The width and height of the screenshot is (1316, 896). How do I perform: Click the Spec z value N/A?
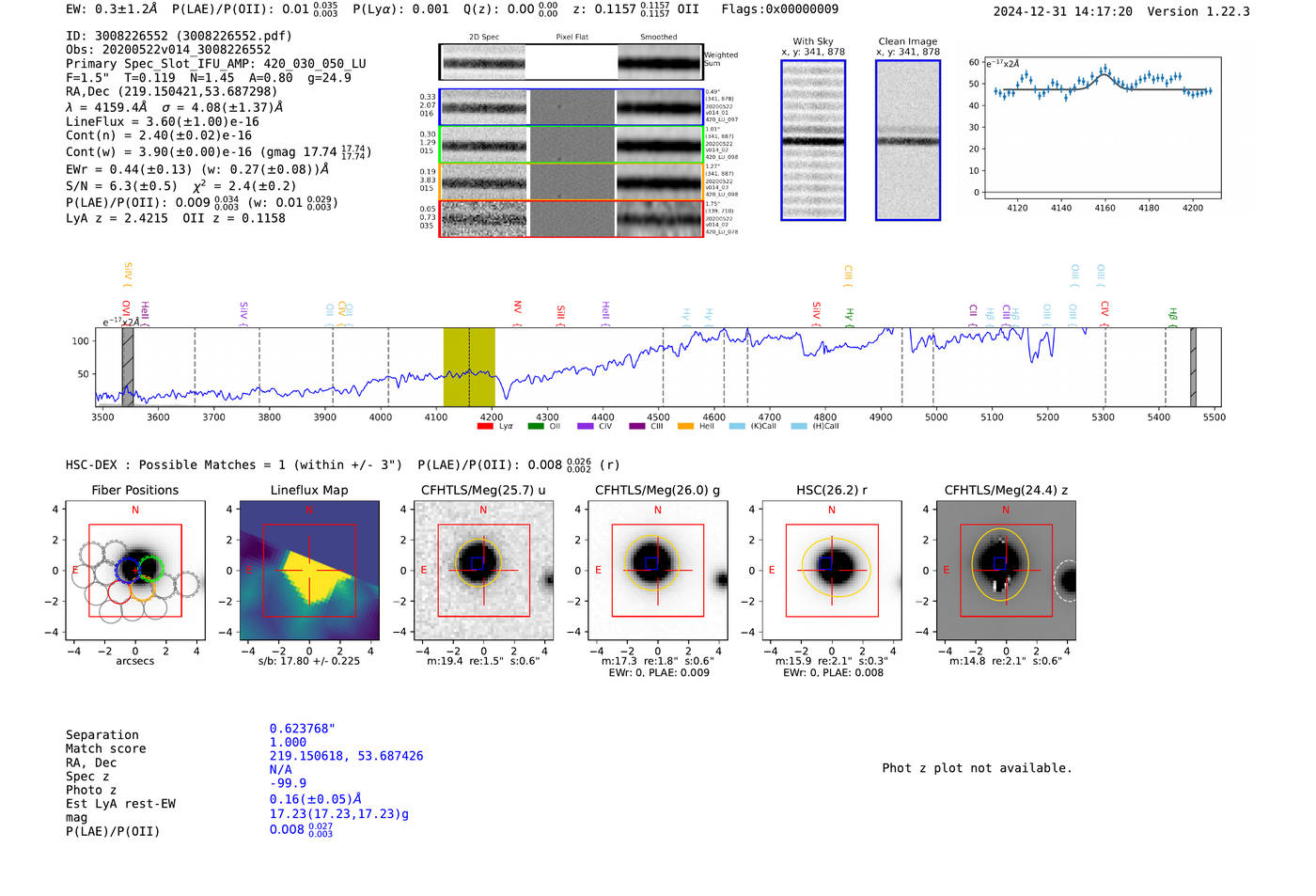[280, 770]
